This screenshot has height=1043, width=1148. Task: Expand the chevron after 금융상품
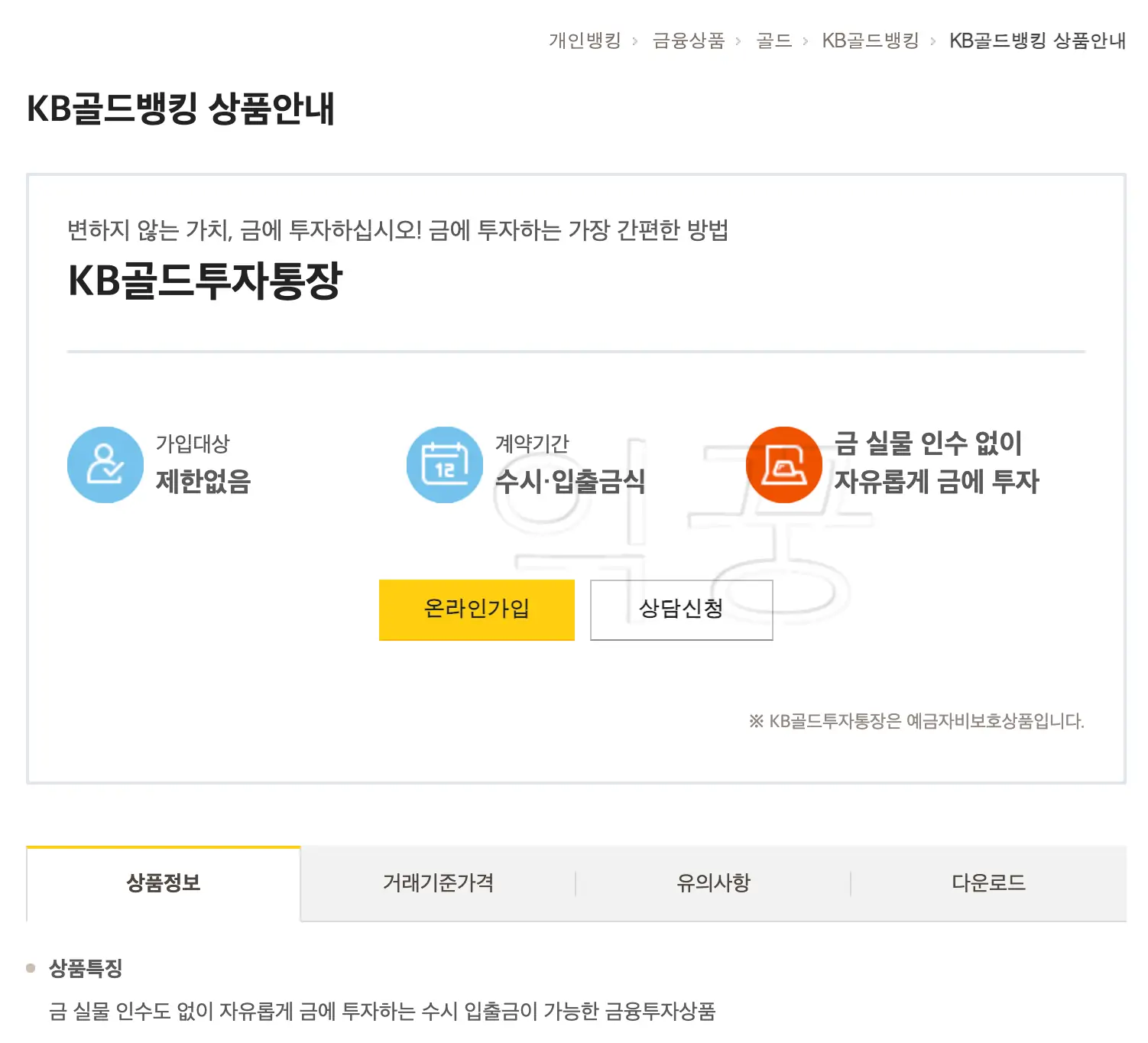(x=738, y=41)
